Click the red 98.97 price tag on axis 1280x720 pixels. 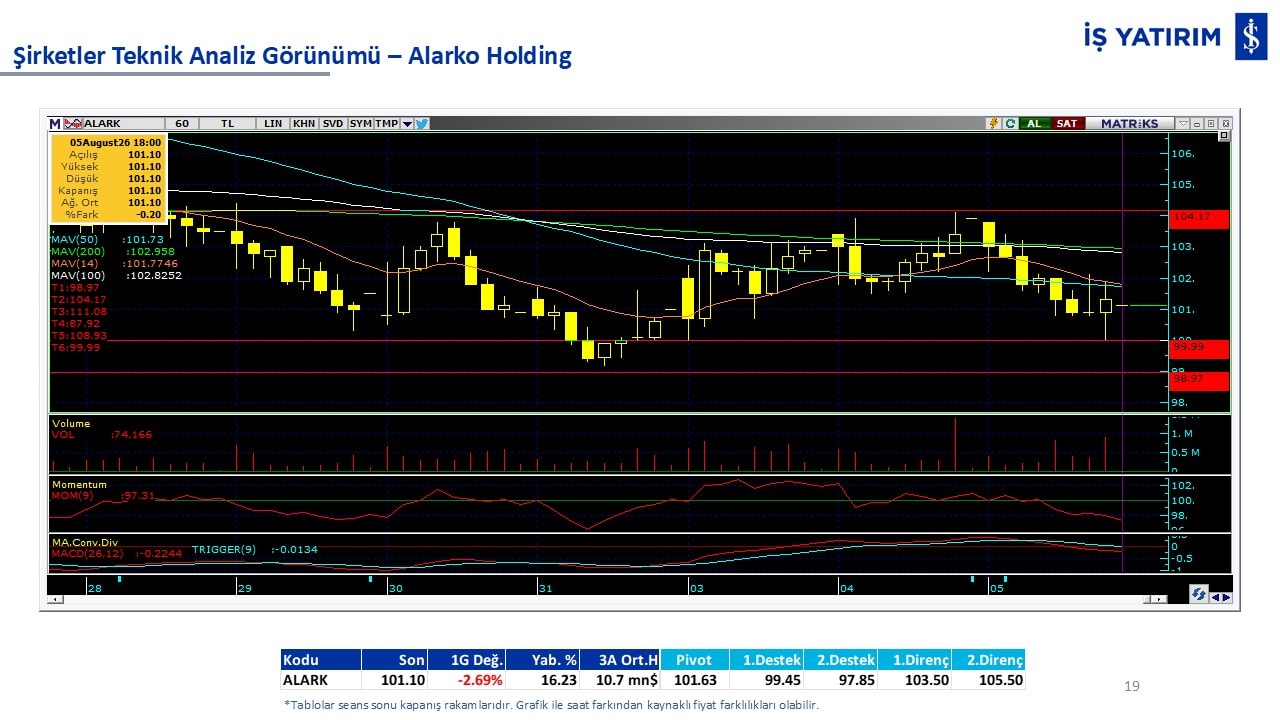tap(1198, 380)
